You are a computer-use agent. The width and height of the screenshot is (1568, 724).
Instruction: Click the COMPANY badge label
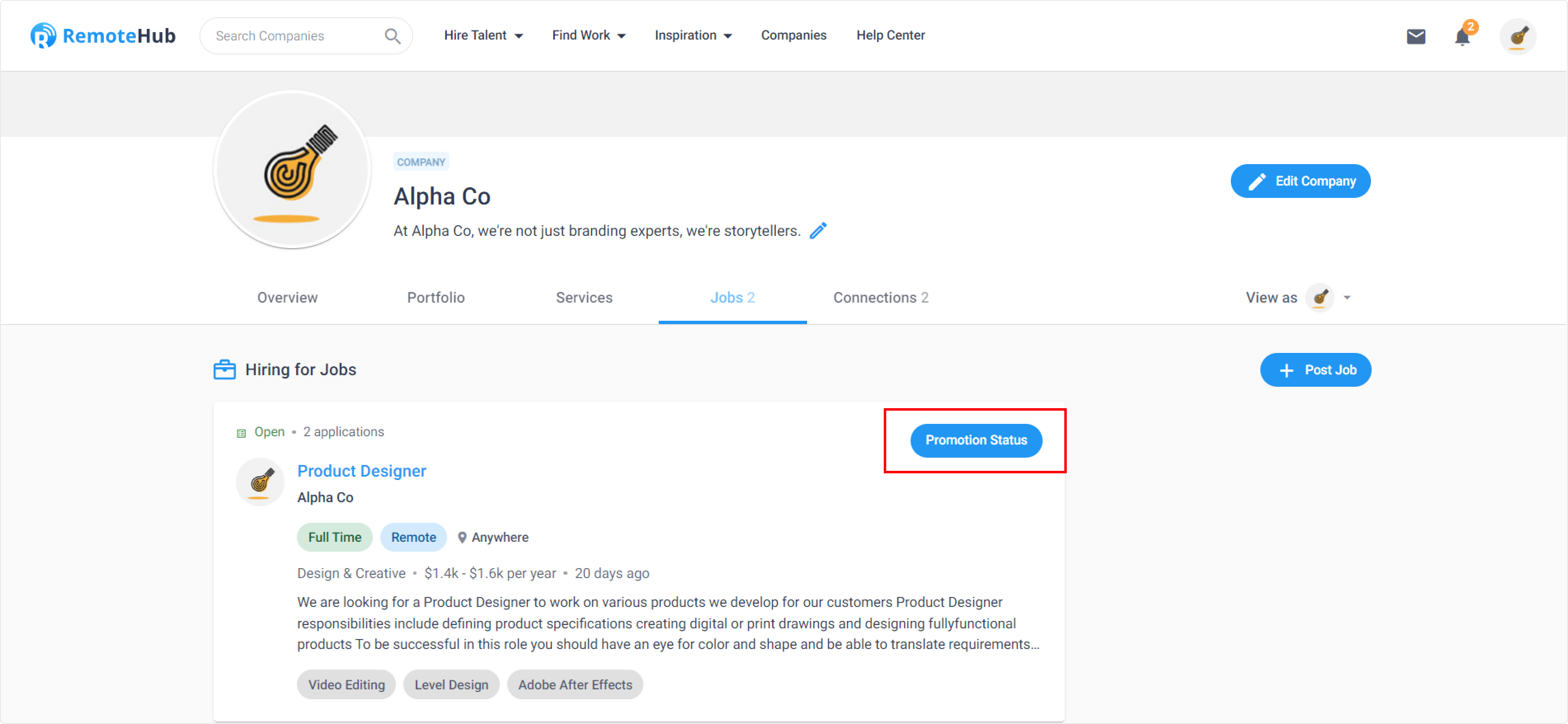pyautogui.click(x=421, y=162)
